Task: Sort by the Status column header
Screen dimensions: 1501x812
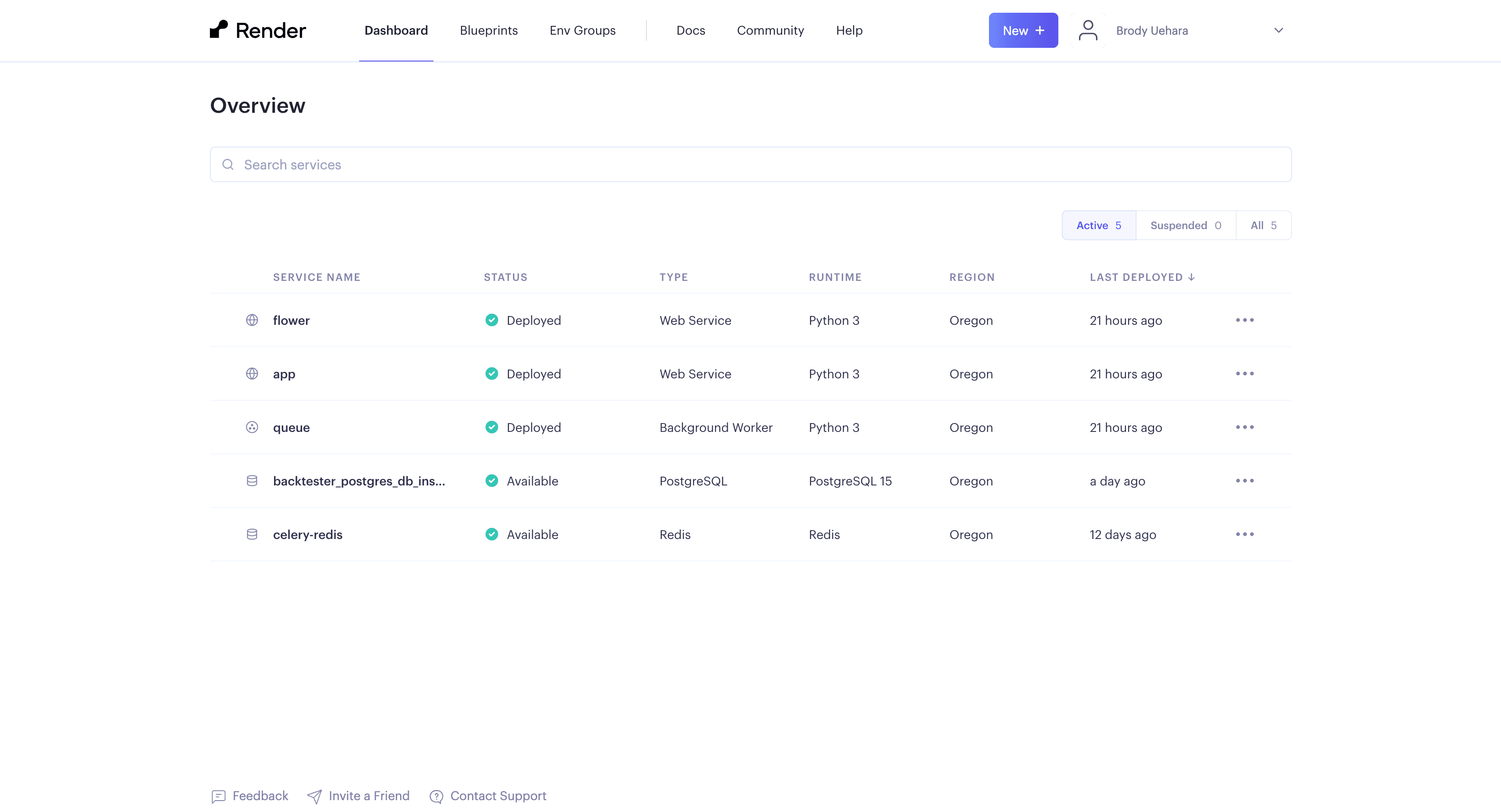Action: pos(505,277)
